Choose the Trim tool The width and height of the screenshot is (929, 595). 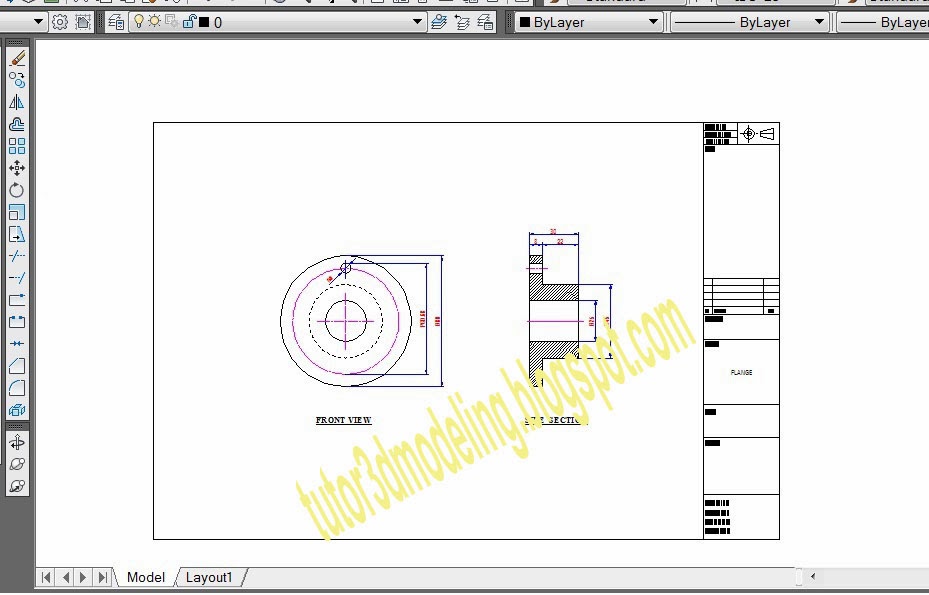tap(17, 256)
